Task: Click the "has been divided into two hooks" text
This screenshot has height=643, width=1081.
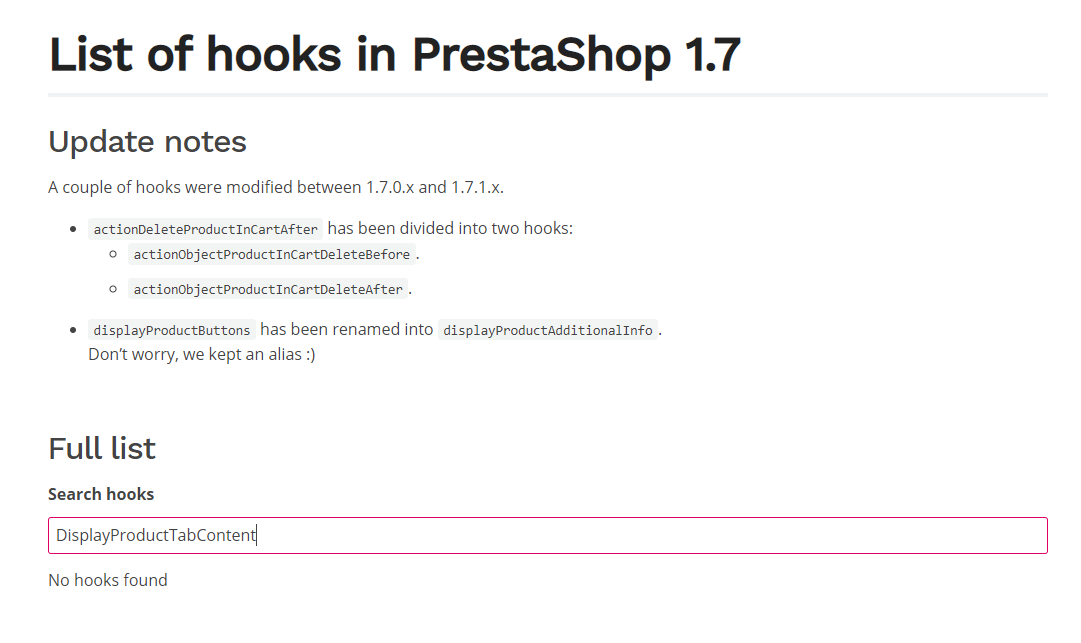Action: 450,228
